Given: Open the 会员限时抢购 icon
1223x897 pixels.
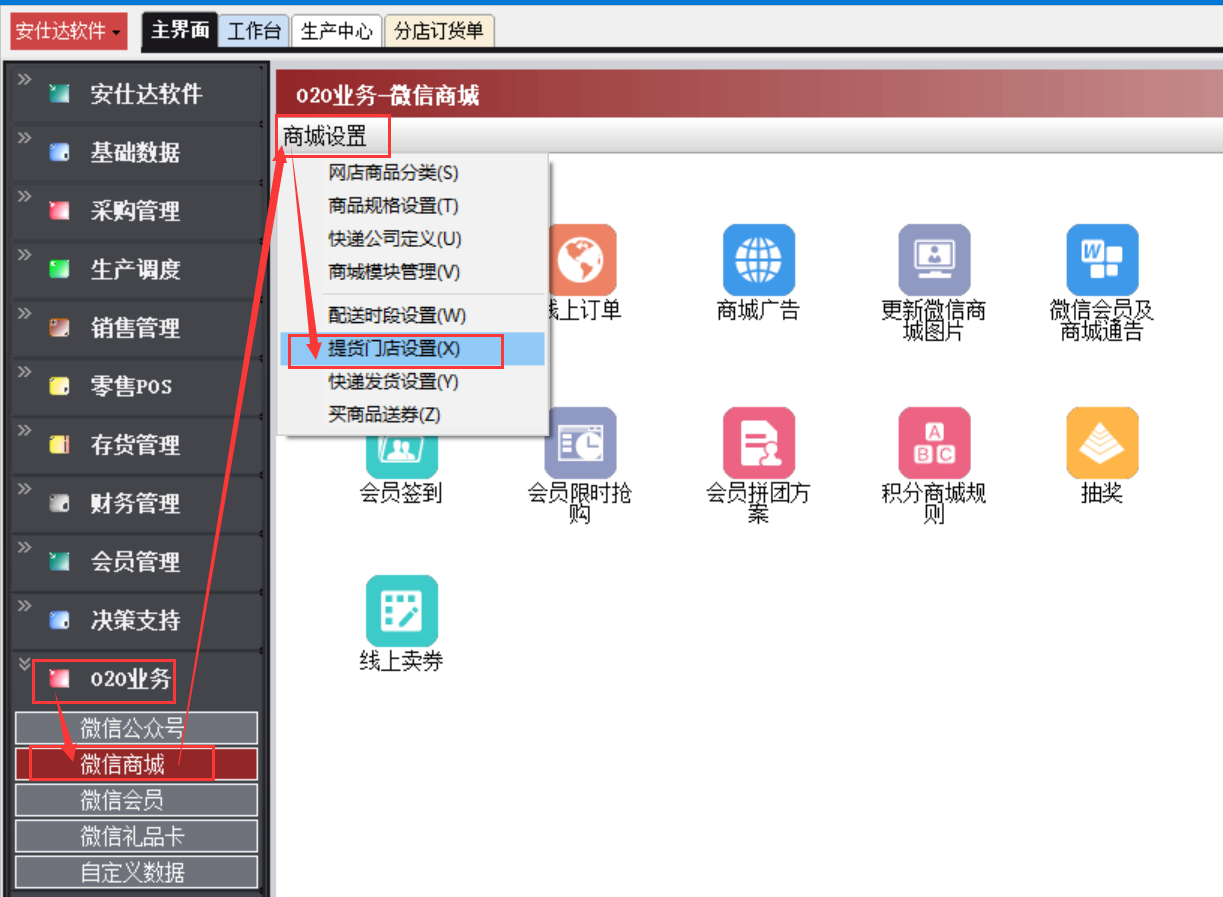Looking at the screenshot, I should click(580, 442).
